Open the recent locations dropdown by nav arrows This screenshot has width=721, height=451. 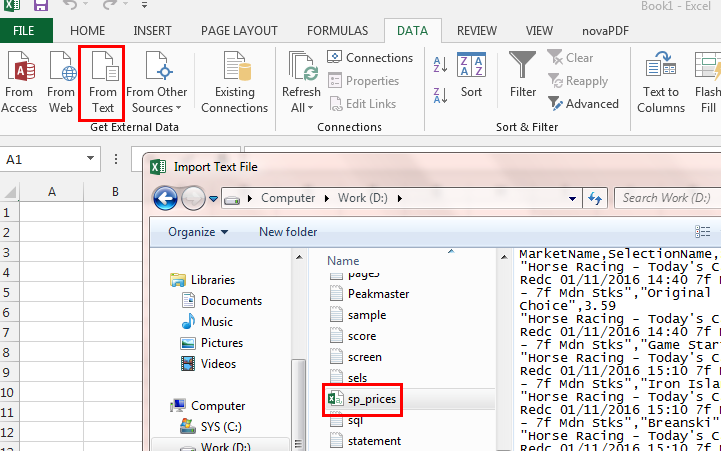point(213,199)
